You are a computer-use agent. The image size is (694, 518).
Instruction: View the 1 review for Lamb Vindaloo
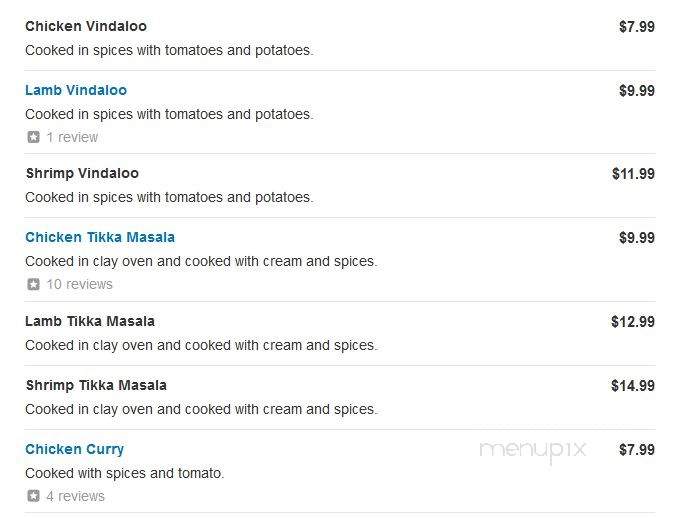coord(72,137)
